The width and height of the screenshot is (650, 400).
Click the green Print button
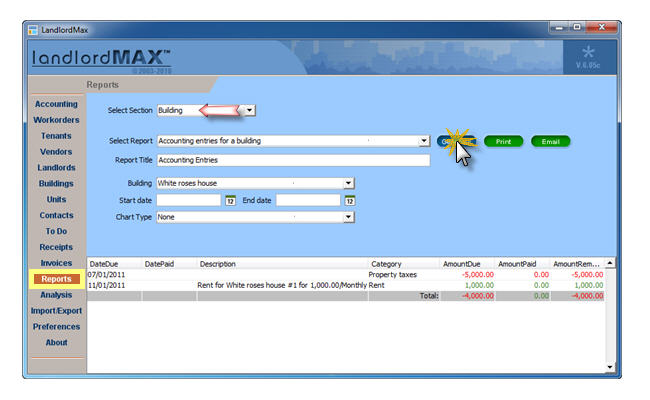[503, 141]
